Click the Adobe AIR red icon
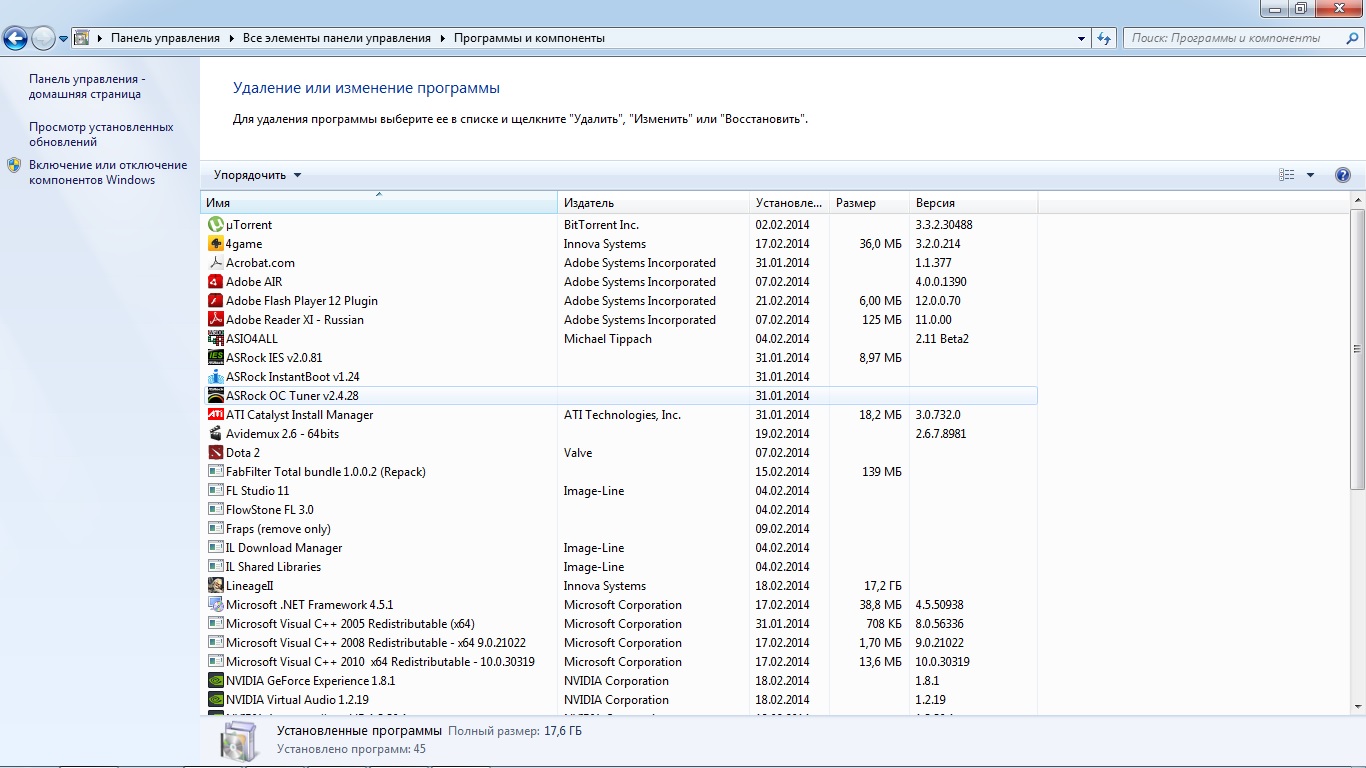1366x768 pixels. pyautogui.click(x=215, y=282)
